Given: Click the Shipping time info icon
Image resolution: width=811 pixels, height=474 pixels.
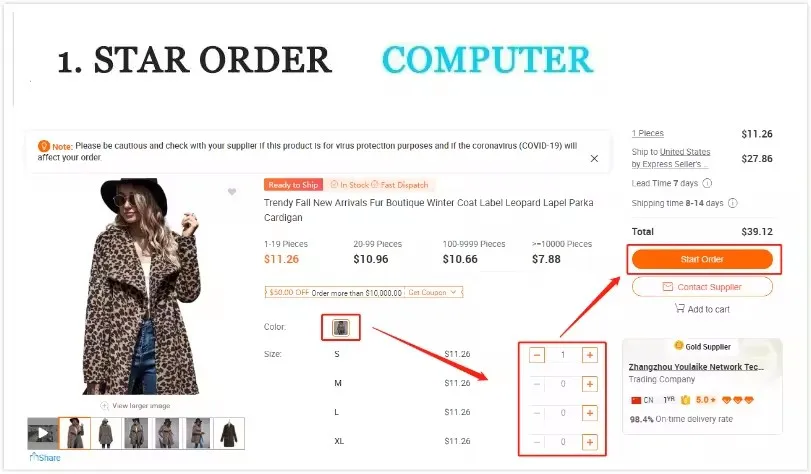Looking at the screenshot, I should click(x=732, y=203).
